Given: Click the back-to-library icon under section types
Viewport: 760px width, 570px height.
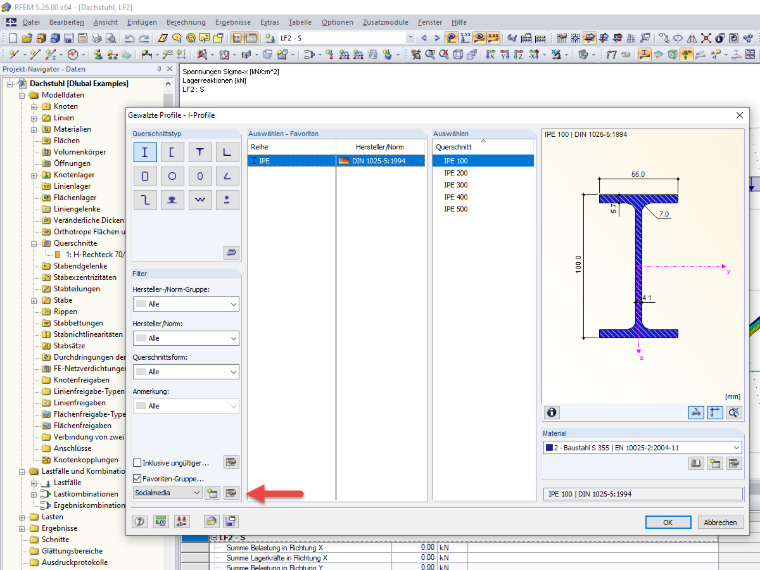Looking at the screenshot, I should coord(231,253).
